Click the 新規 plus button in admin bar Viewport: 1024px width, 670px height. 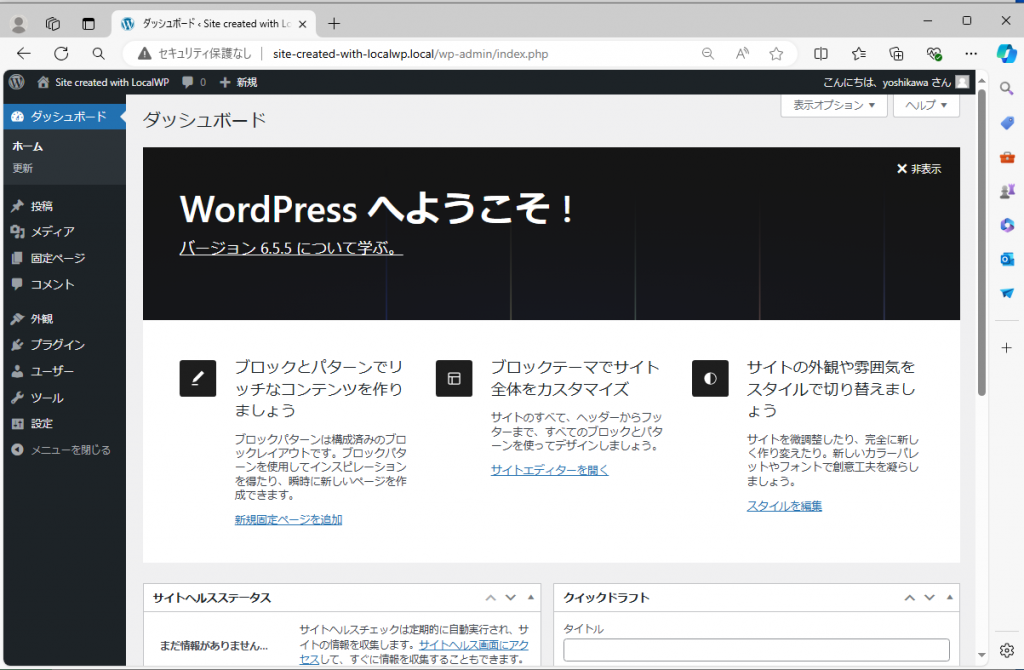coord(238,82)
